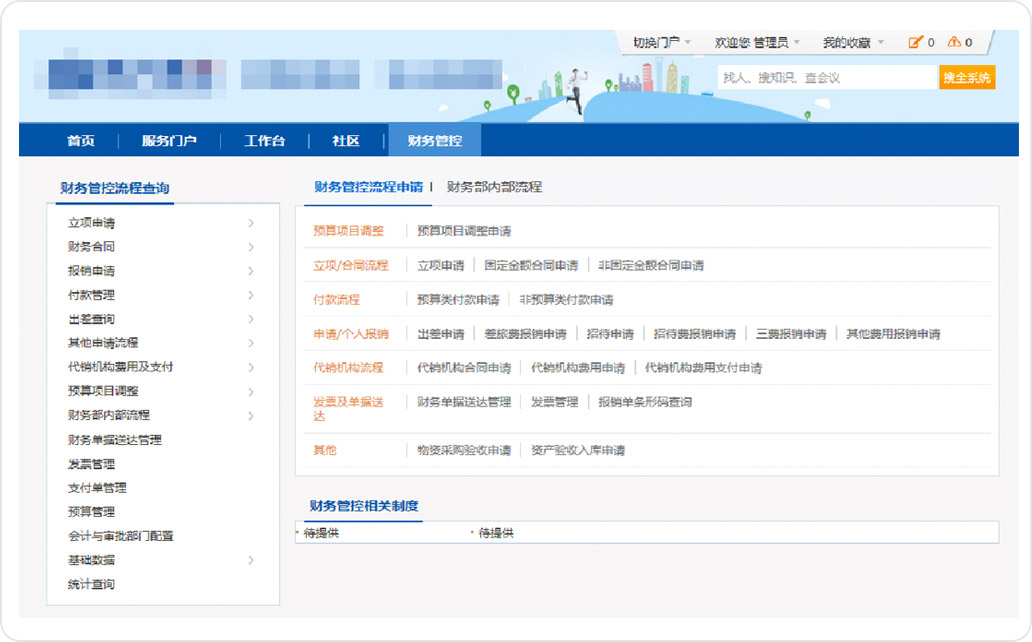Expand 财务合同 with its arrow
The height and width of the screenshot is (642, 1032).
point(251,247)
